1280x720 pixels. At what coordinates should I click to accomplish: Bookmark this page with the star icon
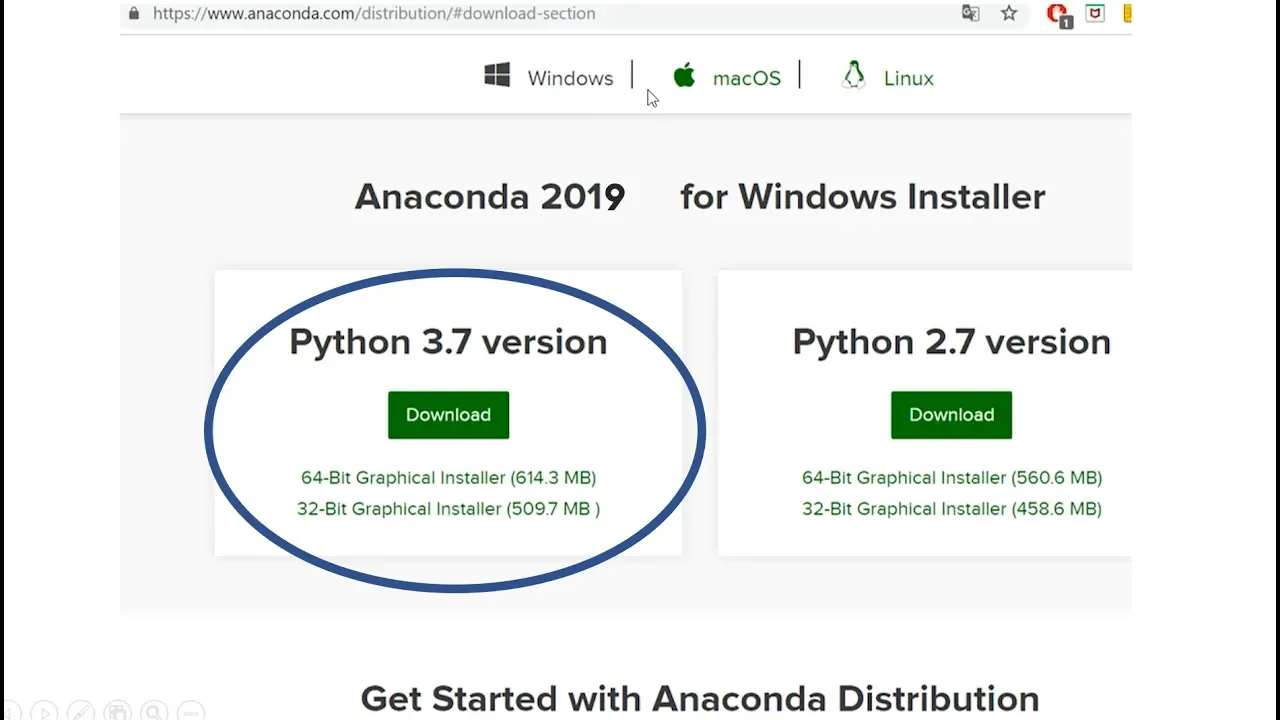[x=1009, y=14]
